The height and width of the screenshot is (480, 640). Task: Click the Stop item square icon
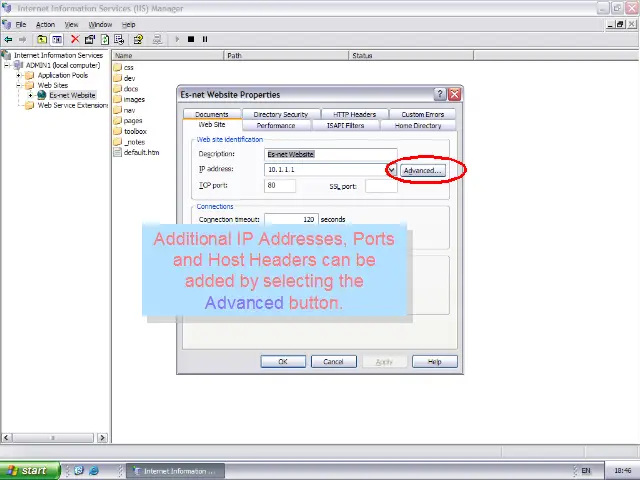point(191,39)
